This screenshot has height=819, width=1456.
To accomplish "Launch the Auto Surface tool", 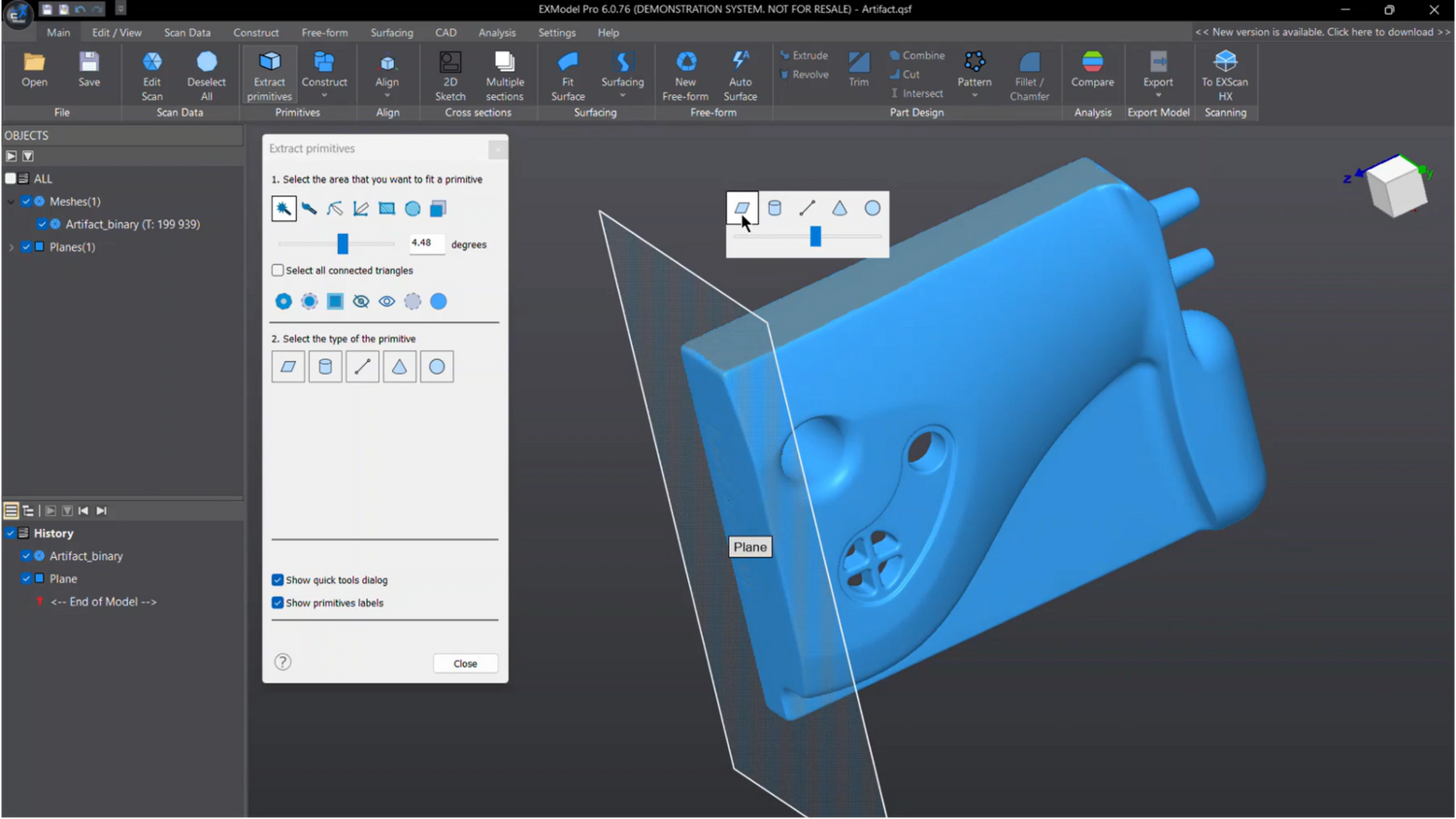I will (x=740, y=74).
